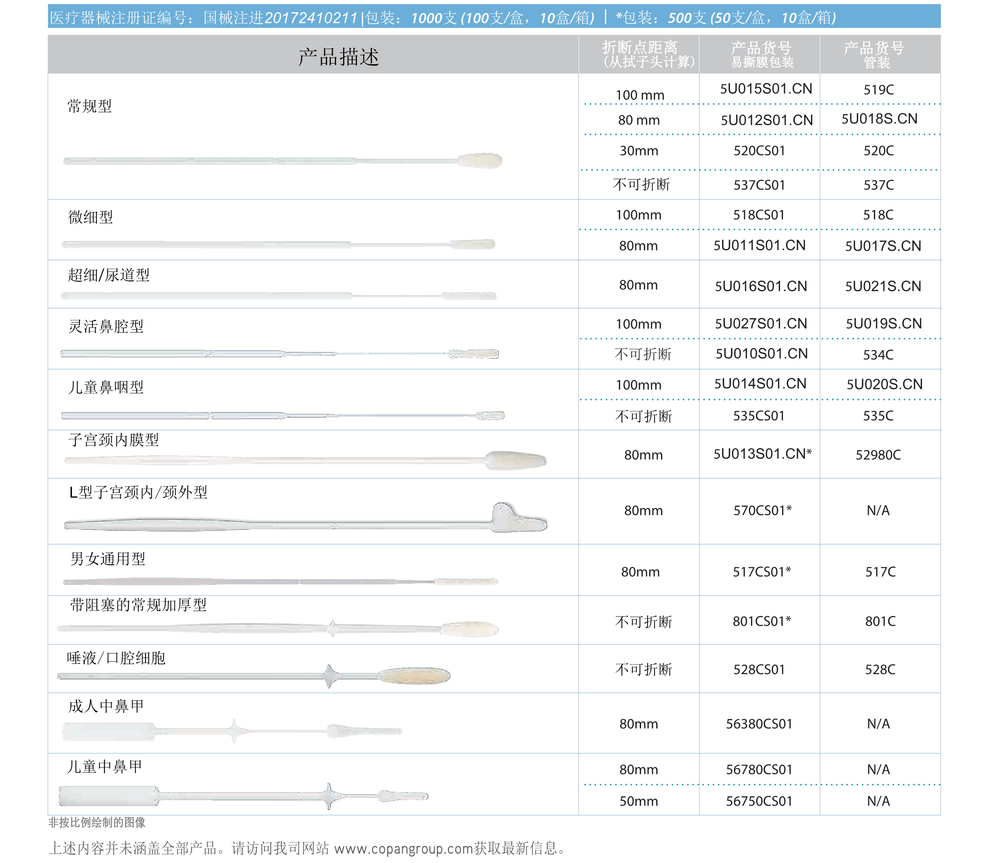Select the L型子宫颈内/颈外型 label
Screen dimensions: 1000x863
[x=138, y=492]
